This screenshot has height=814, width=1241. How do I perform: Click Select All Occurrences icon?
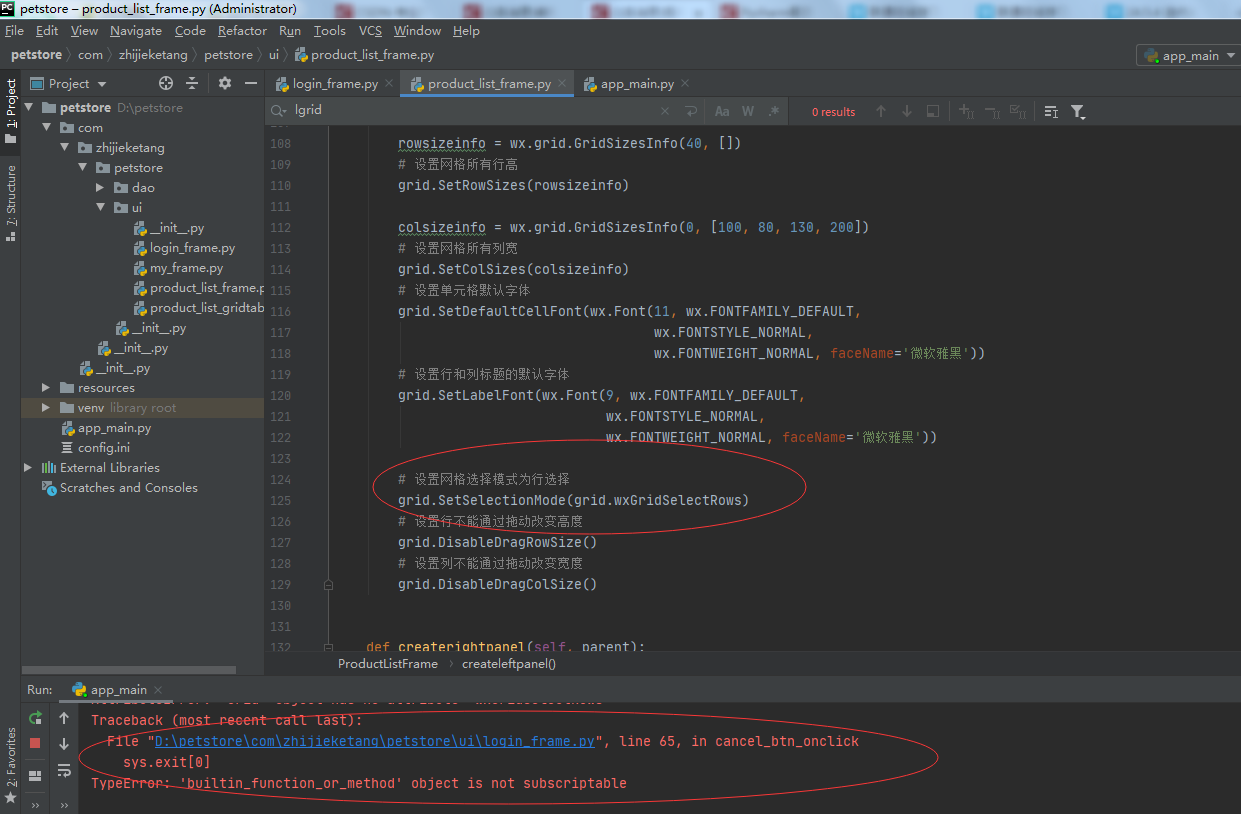[1018, 111]
